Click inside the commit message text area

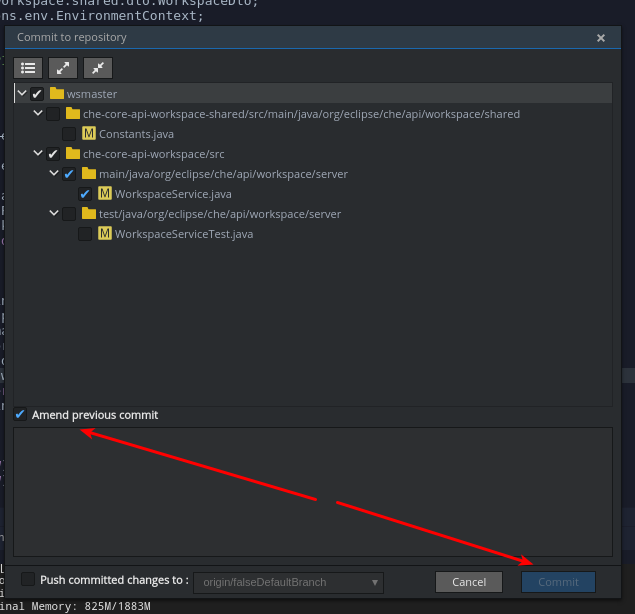[313, 492]
